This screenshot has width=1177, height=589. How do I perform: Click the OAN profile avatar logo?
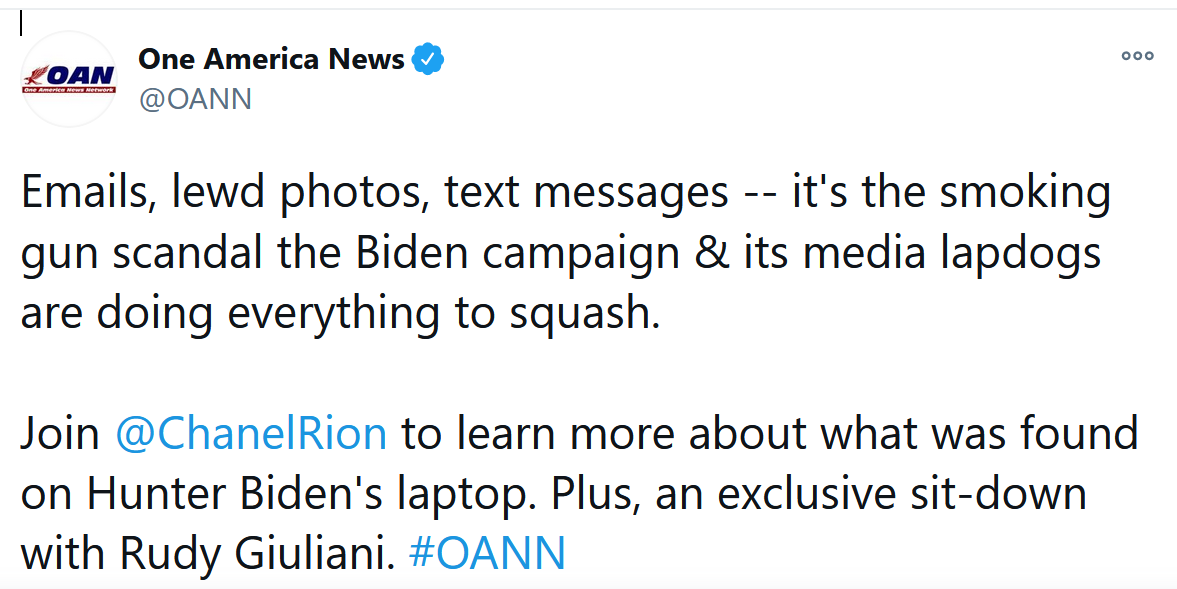[x=69, y=79]
